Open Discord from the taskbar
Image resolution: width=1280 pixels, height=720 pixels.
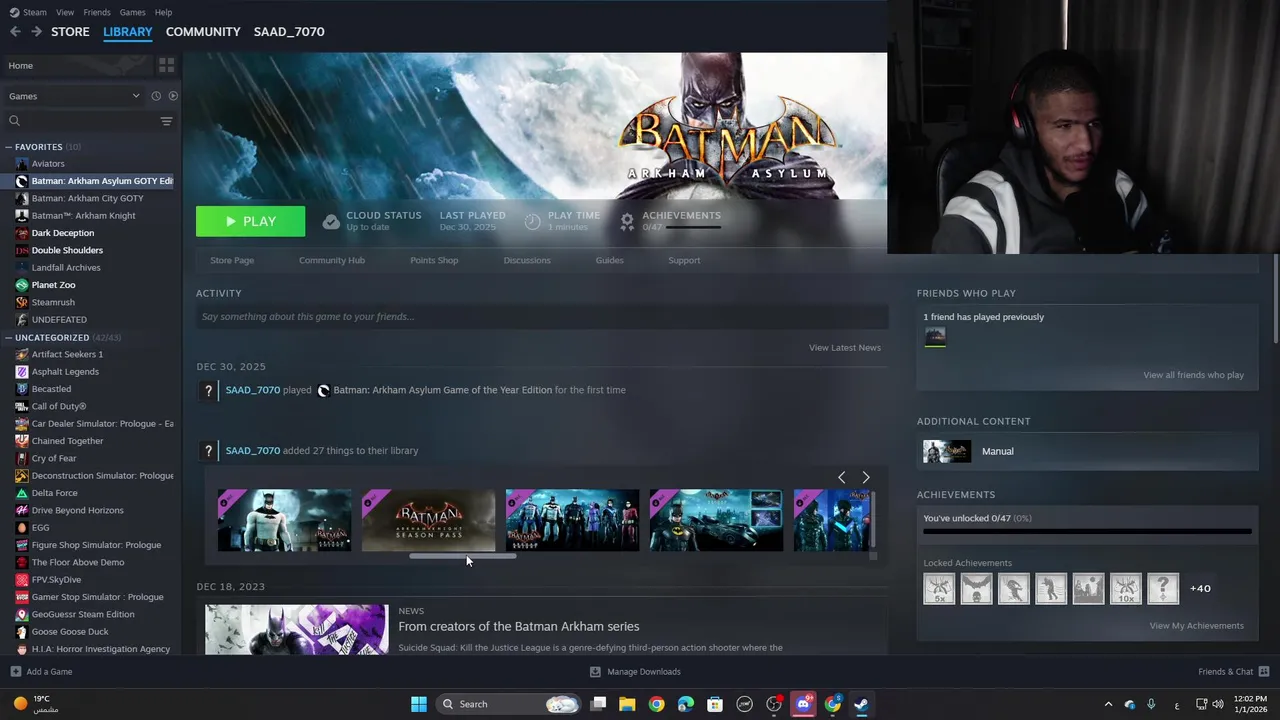(x=803, y=704)
